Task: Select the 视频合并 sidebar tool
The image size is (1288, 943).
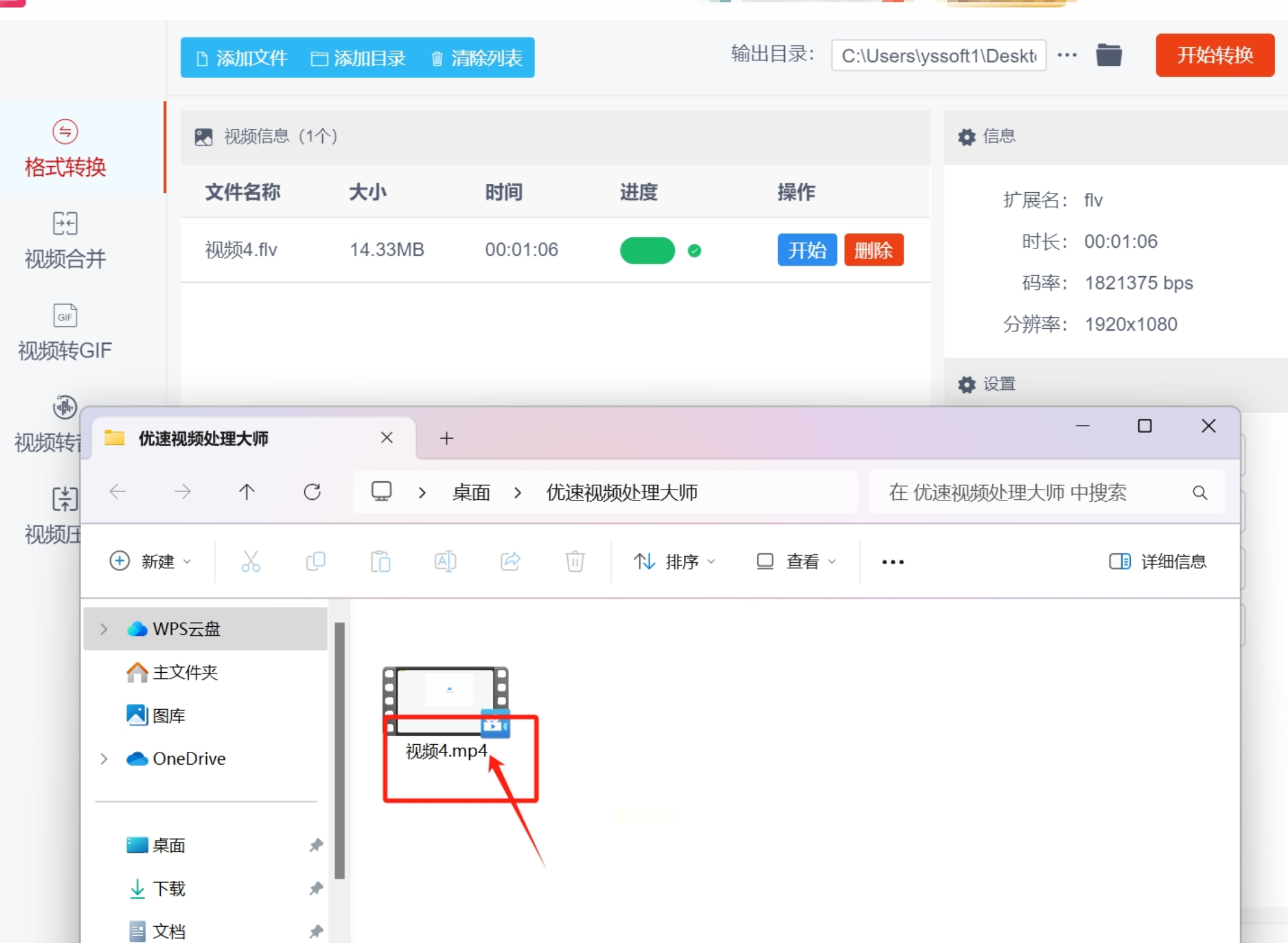Action: [65, 240]
